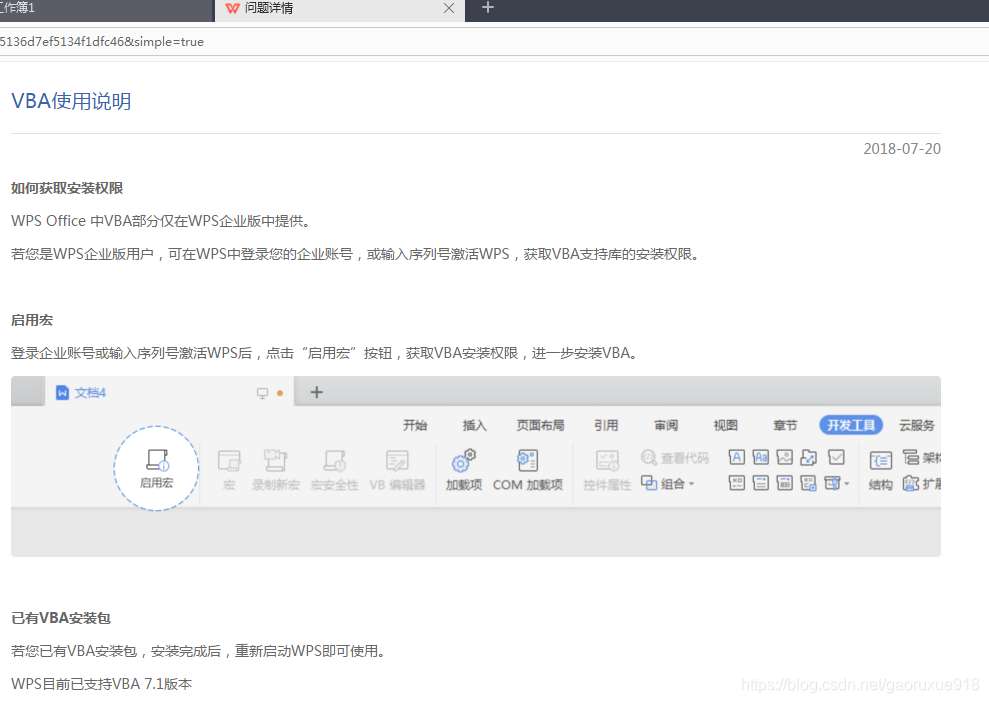Screen dimensions: 989x703
Task: Select the 开发工具 ribbon tab
Action: tap(851, 426)
